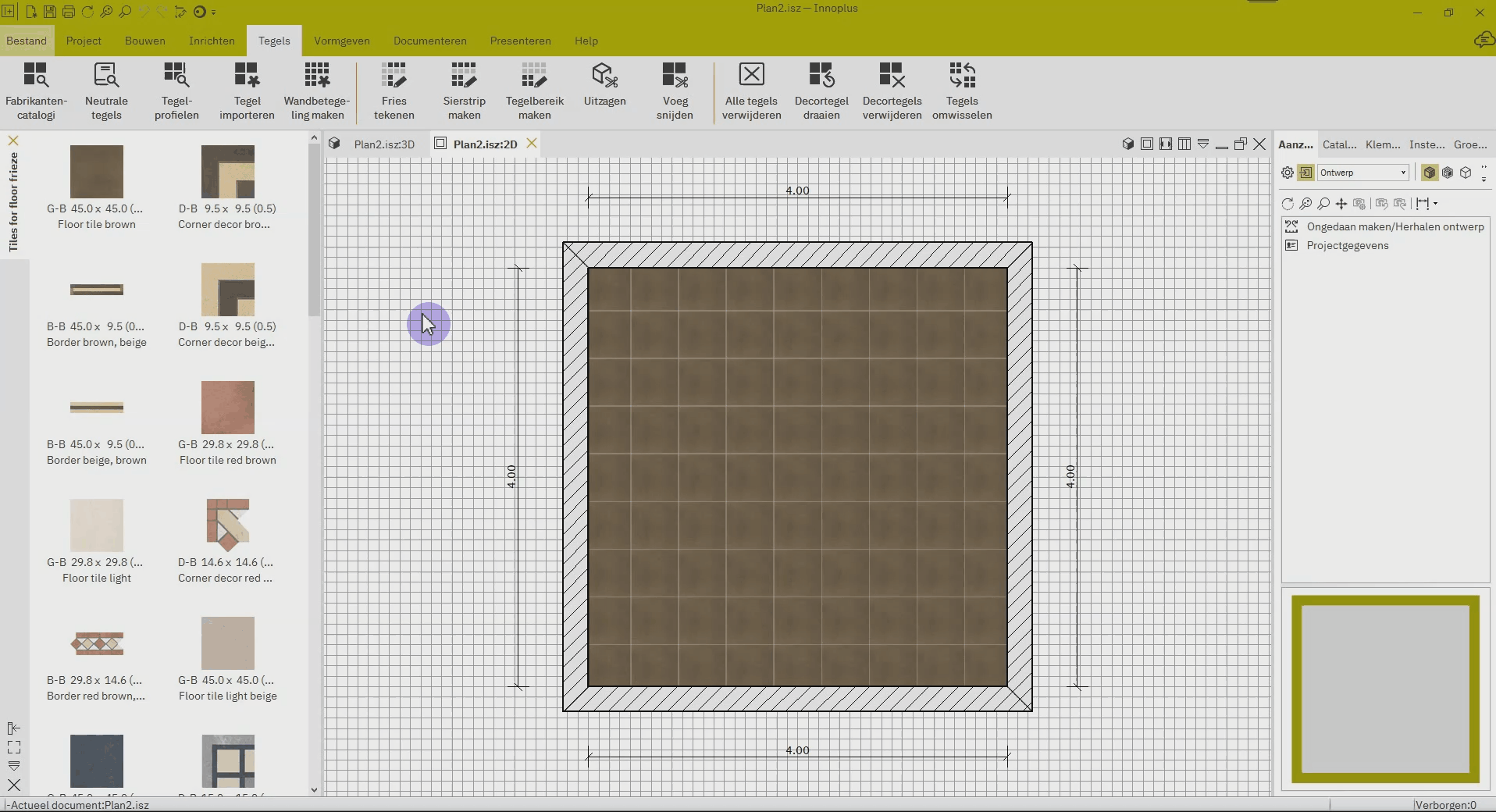
Task: Toggle the side-by-side split view icon
Action: (1165, 144)
